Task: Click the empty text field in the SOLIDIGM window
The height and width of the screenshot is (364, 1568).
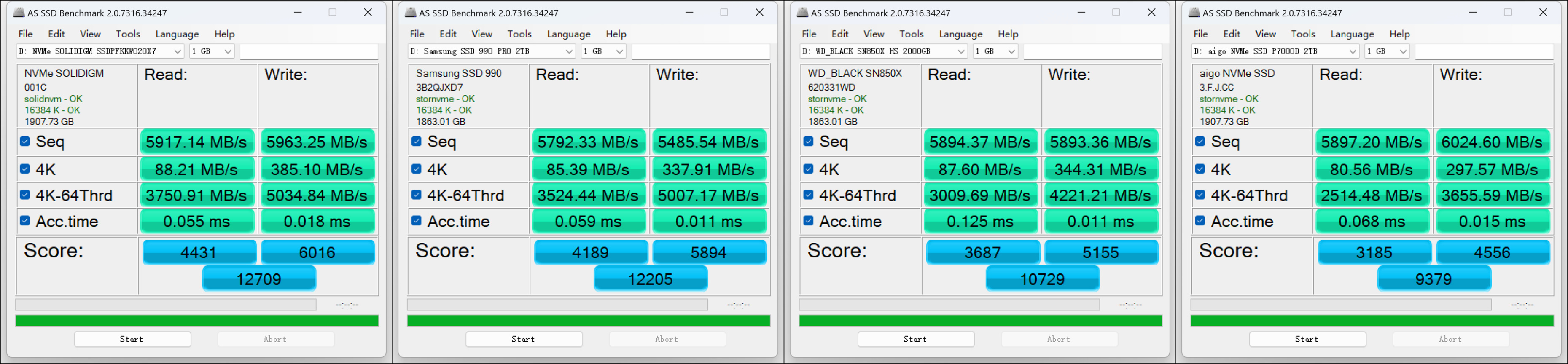Action: pyautogui.click(x=309, y=52)
